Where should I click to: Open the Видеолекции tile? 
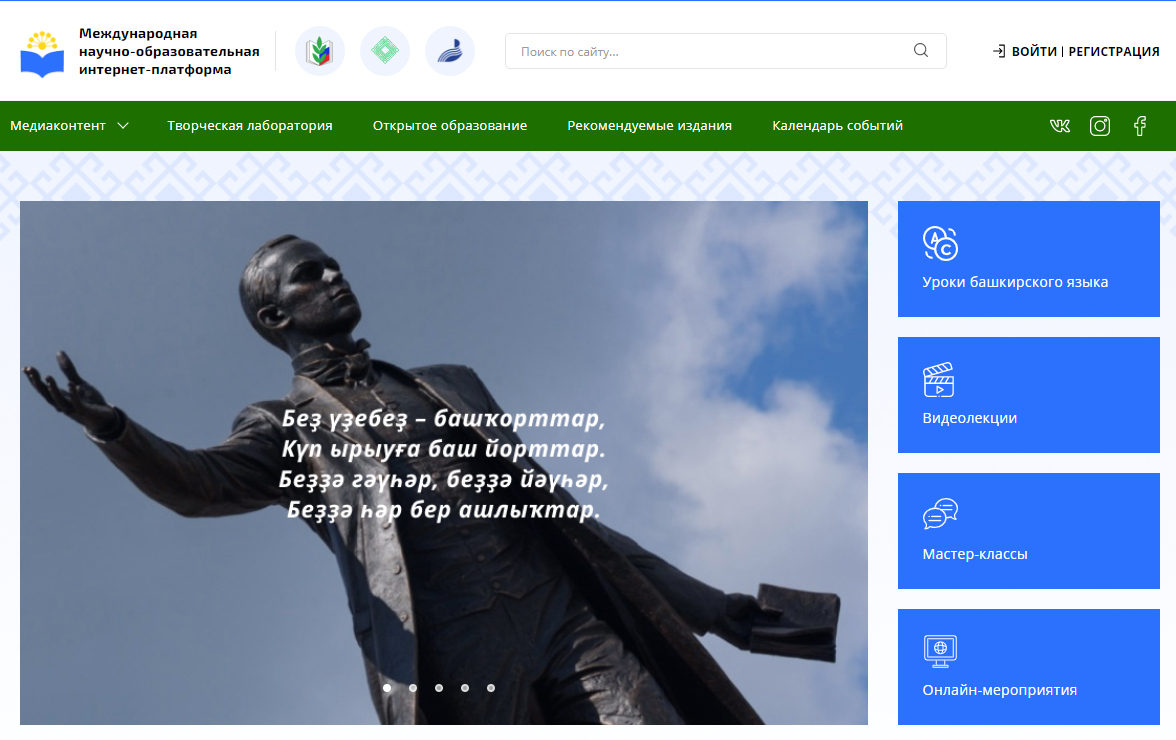pos(1028,395)
